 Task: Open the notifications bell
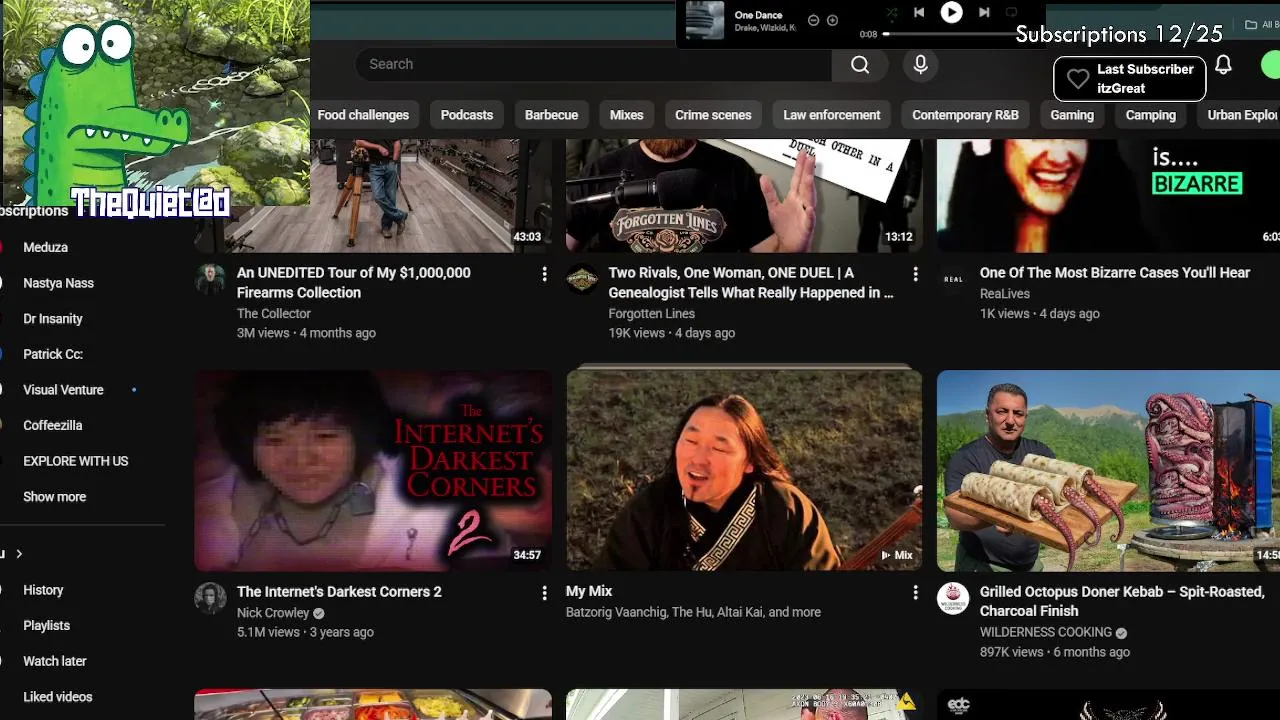tap(1223, 65)
